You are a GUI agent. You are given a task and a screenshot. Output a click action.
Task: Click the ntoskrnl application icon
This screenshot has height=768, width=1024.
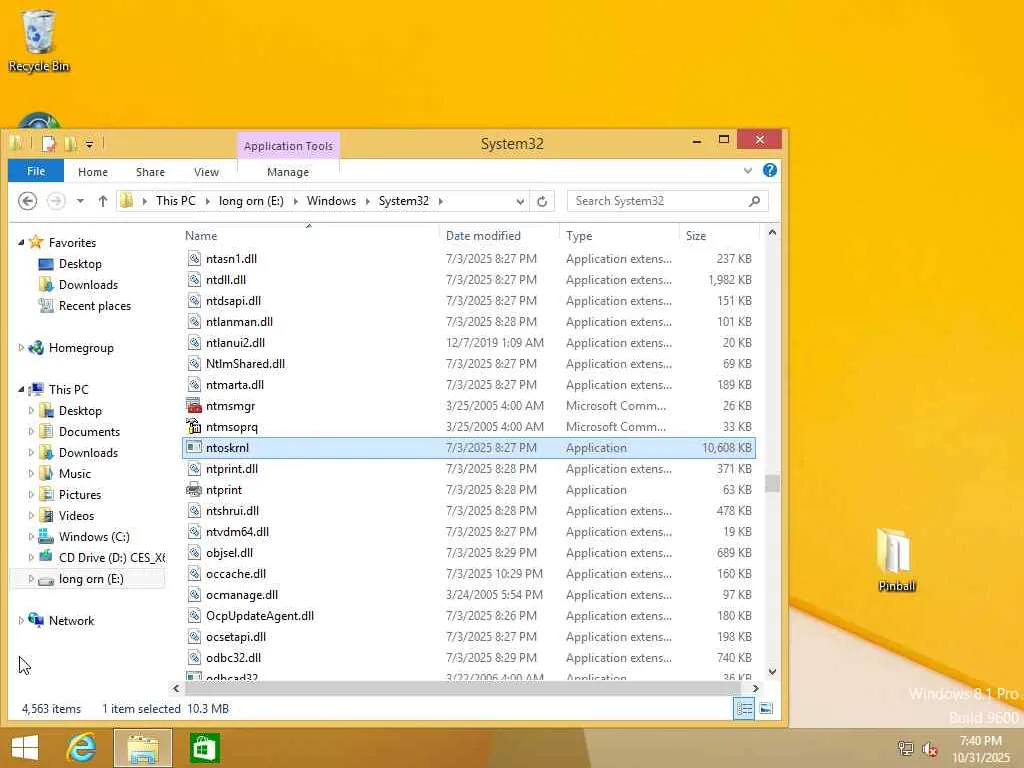point(193,447)
